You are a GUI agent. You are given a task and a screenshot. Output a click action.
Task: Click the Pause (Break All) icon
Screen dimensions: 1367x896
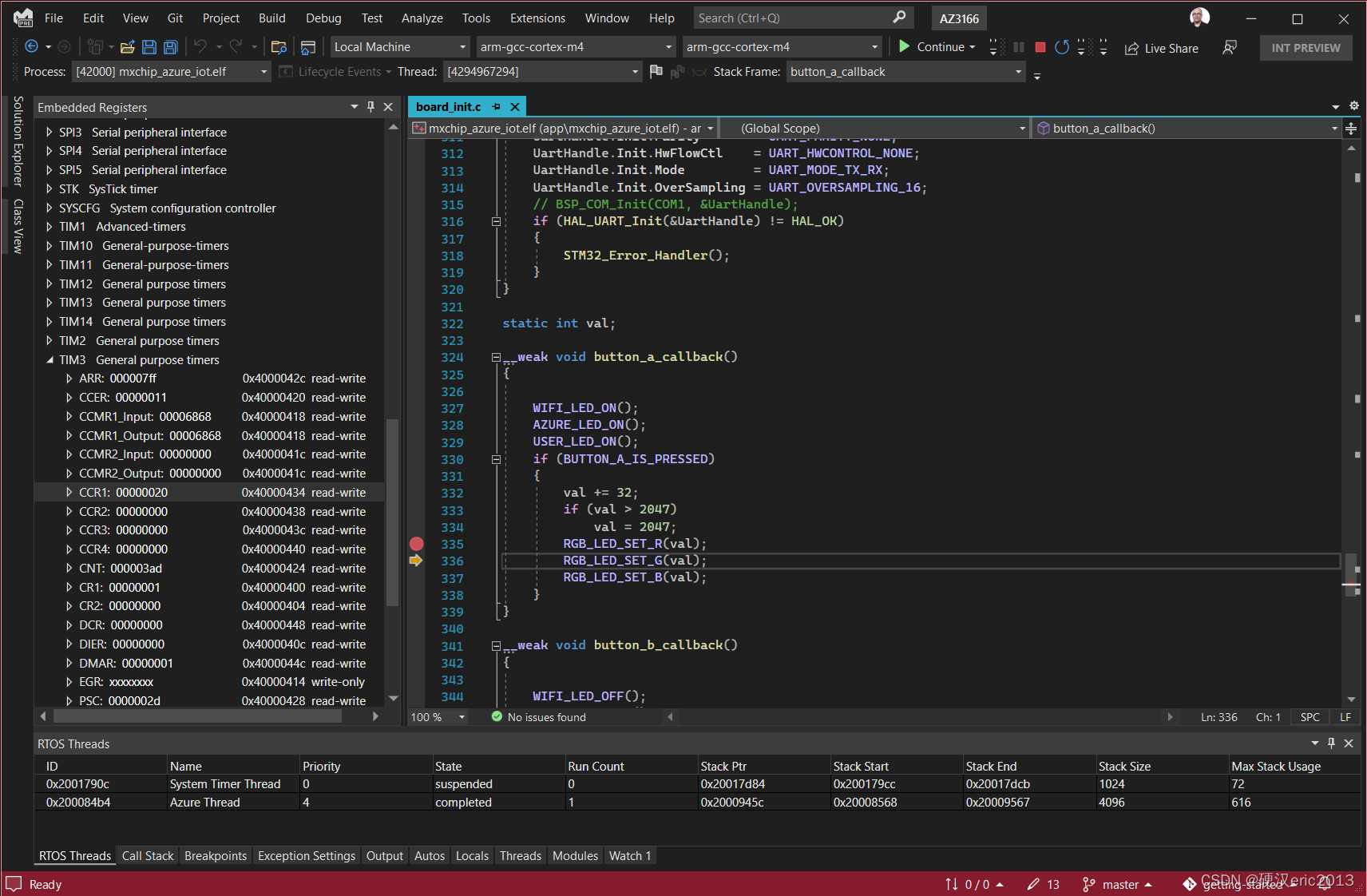1019,47
